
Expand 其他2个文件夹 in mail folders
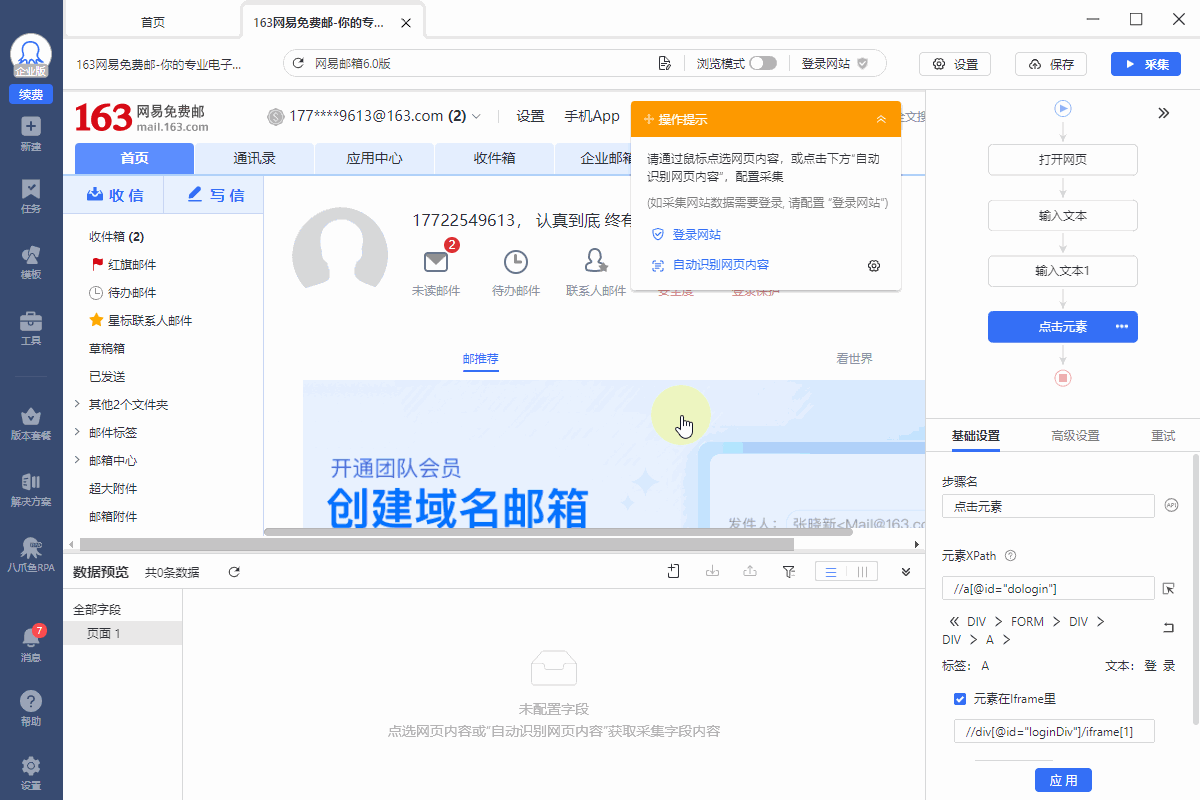[x=78, y=404]
